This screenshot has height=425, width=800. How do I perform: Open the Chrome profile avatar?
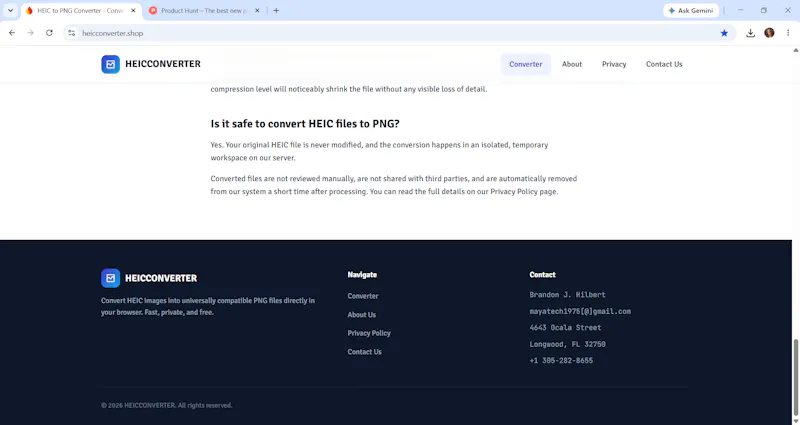click(769, 33)
